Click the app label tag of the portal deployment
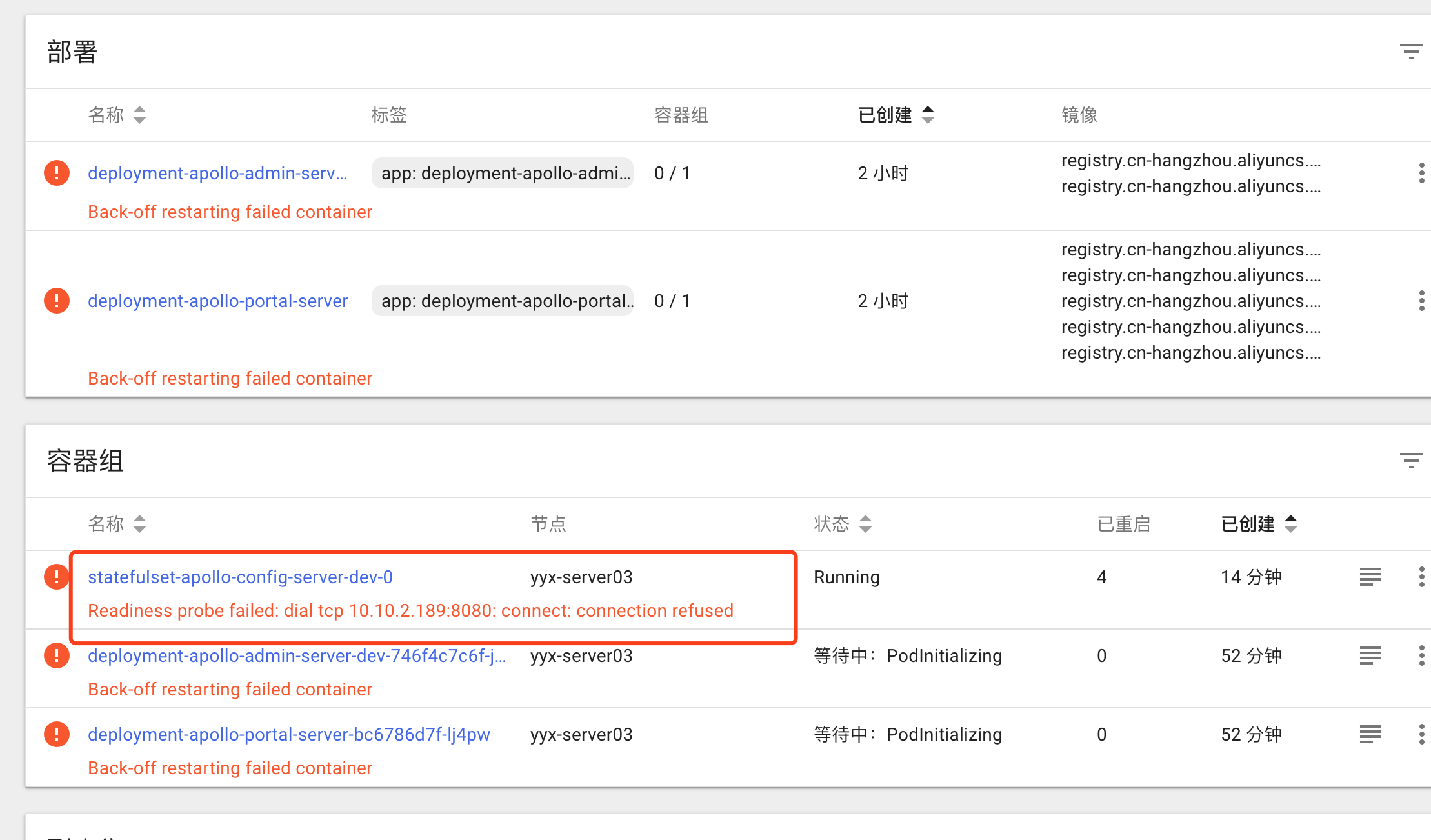Image resolution: width=1431 pixels, height=840 pixels. [503, 301]
